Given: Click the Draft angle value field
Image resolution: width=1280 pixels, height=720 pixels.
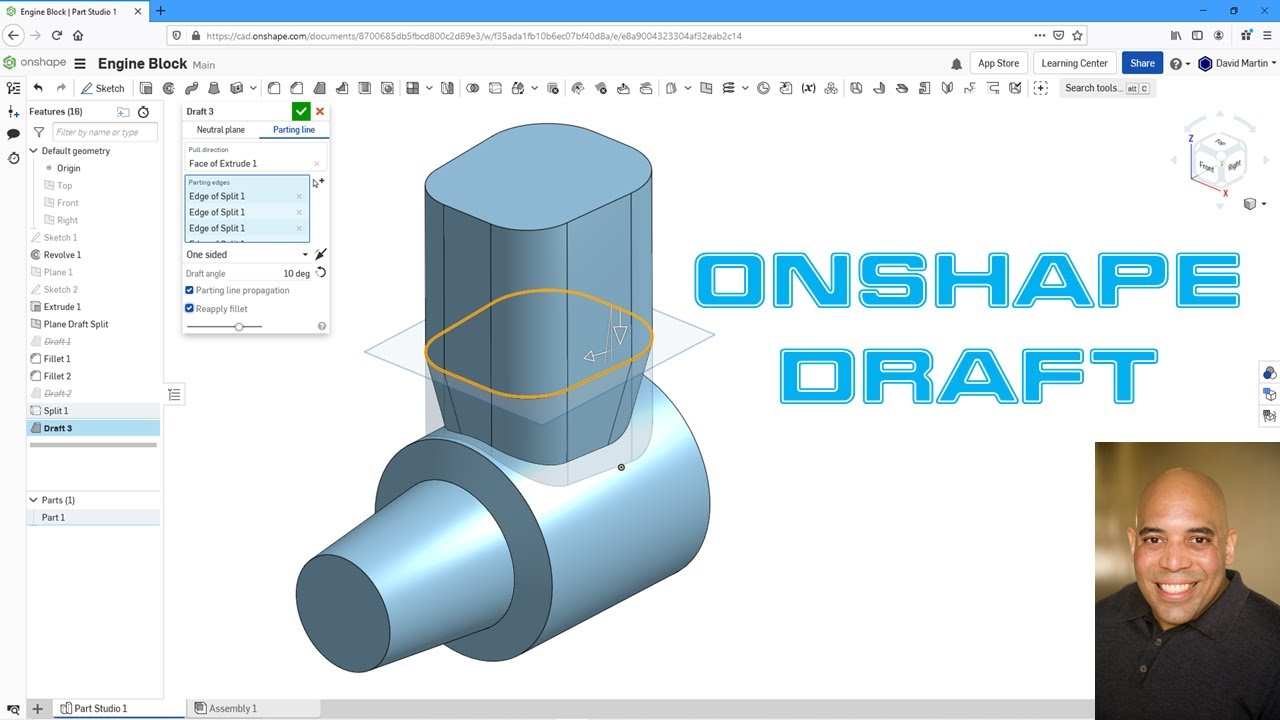Looking at the screenshot, I should click(x=296, y=273).
